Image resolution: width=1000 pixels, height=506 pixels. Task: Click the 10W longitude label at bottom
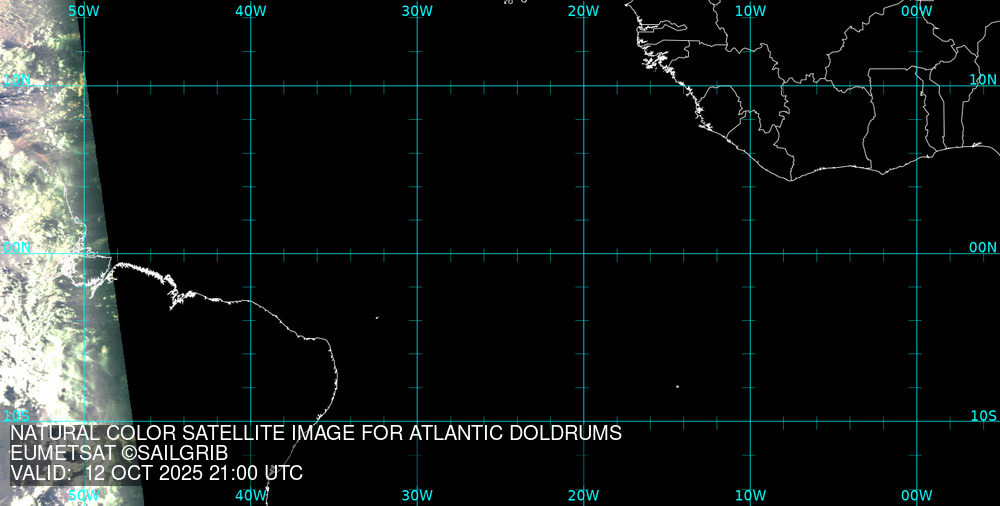click(x=750, y=495)
